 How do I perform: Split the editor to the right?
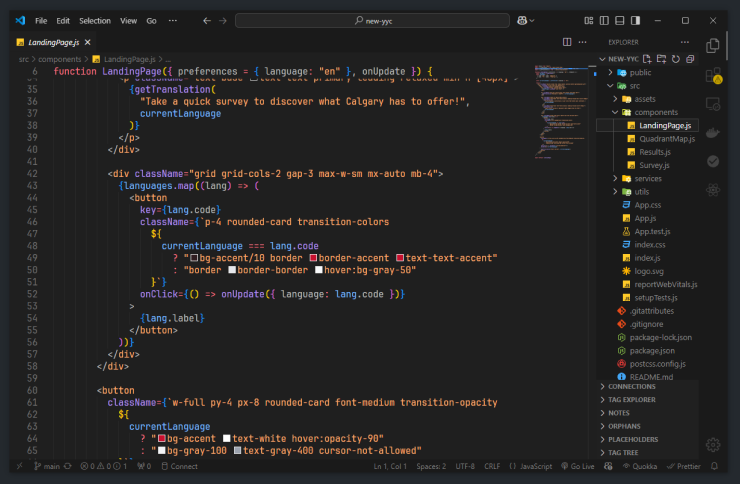tap(568, 42)
